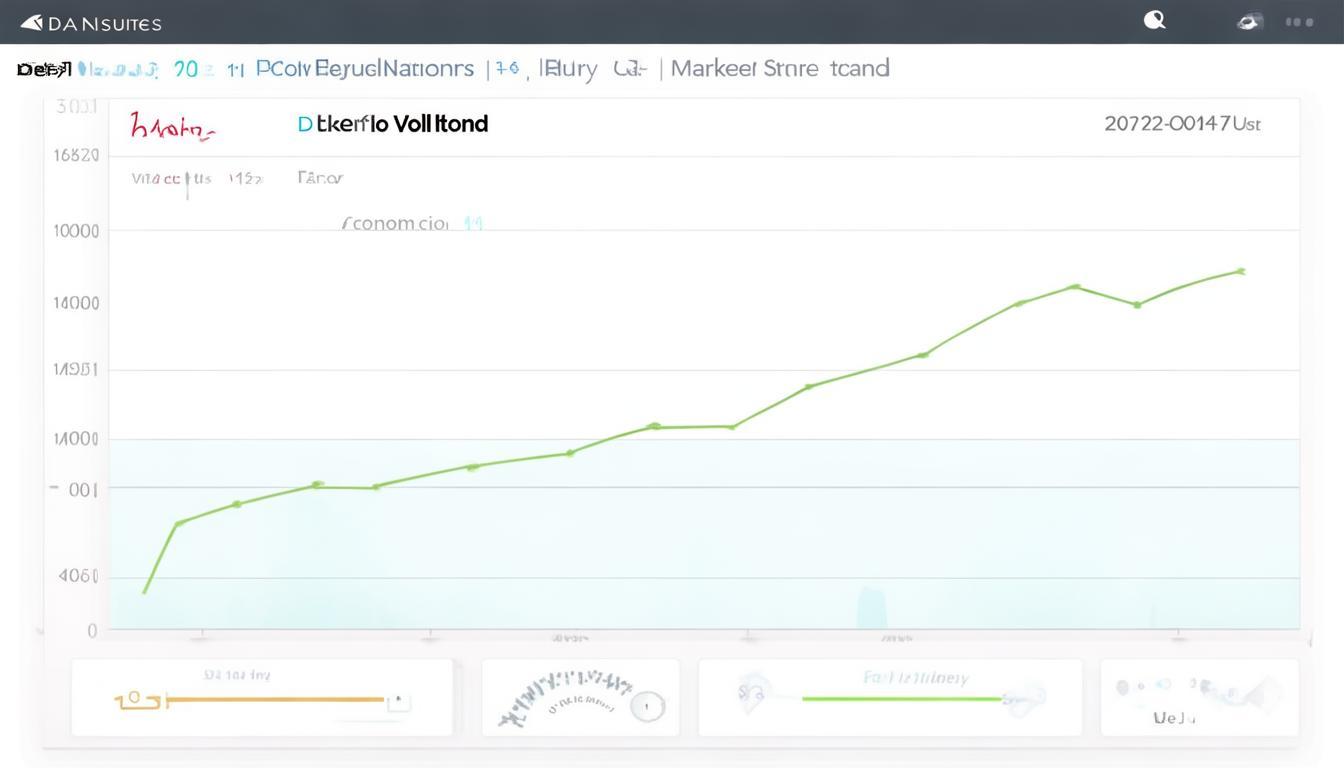Click the small box at orange slider end
The width and height of the screenshot is (1344, 768).
[x=398, y=700]
